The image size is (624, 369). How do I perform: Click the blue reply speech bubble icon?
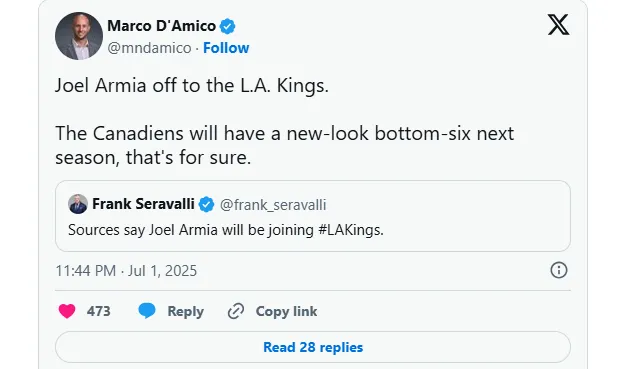point(146,310)
